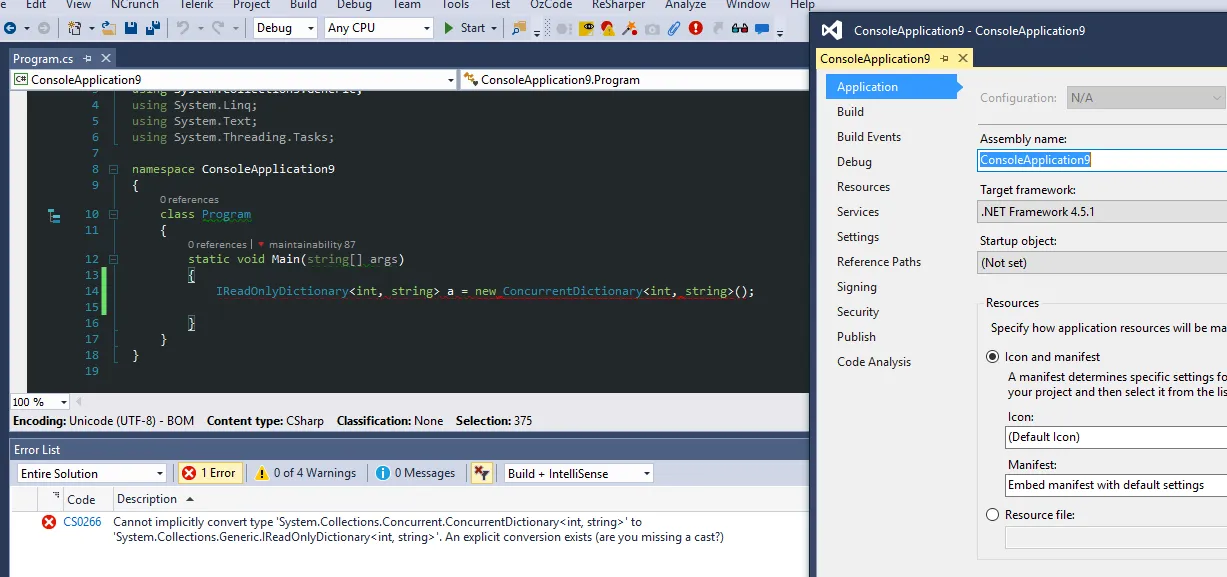
Task: Open the Telerik menu
Action: 195,5
